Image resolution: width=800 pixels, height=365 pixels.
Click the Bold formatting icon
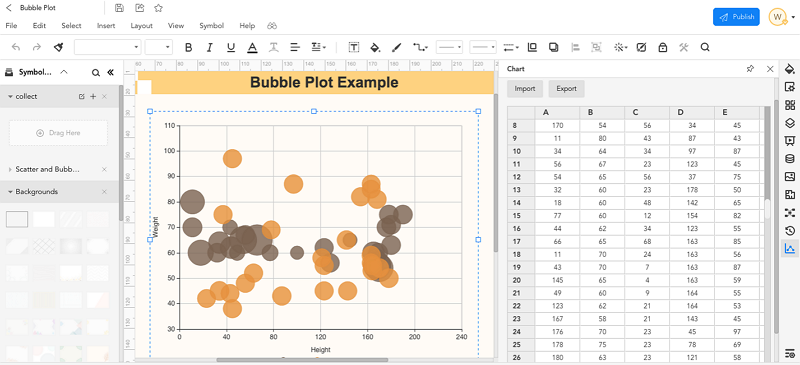click(188, 47)
